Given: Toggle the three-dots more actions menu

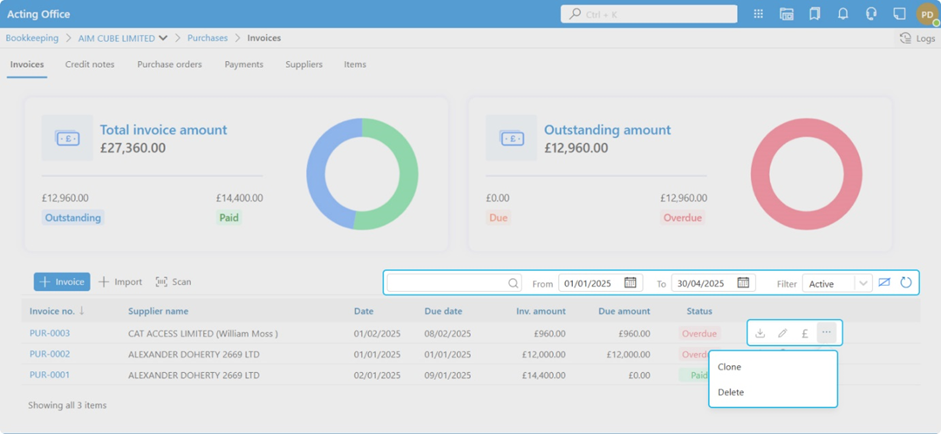Looking at the screenshot, I should tap(826, 333).
